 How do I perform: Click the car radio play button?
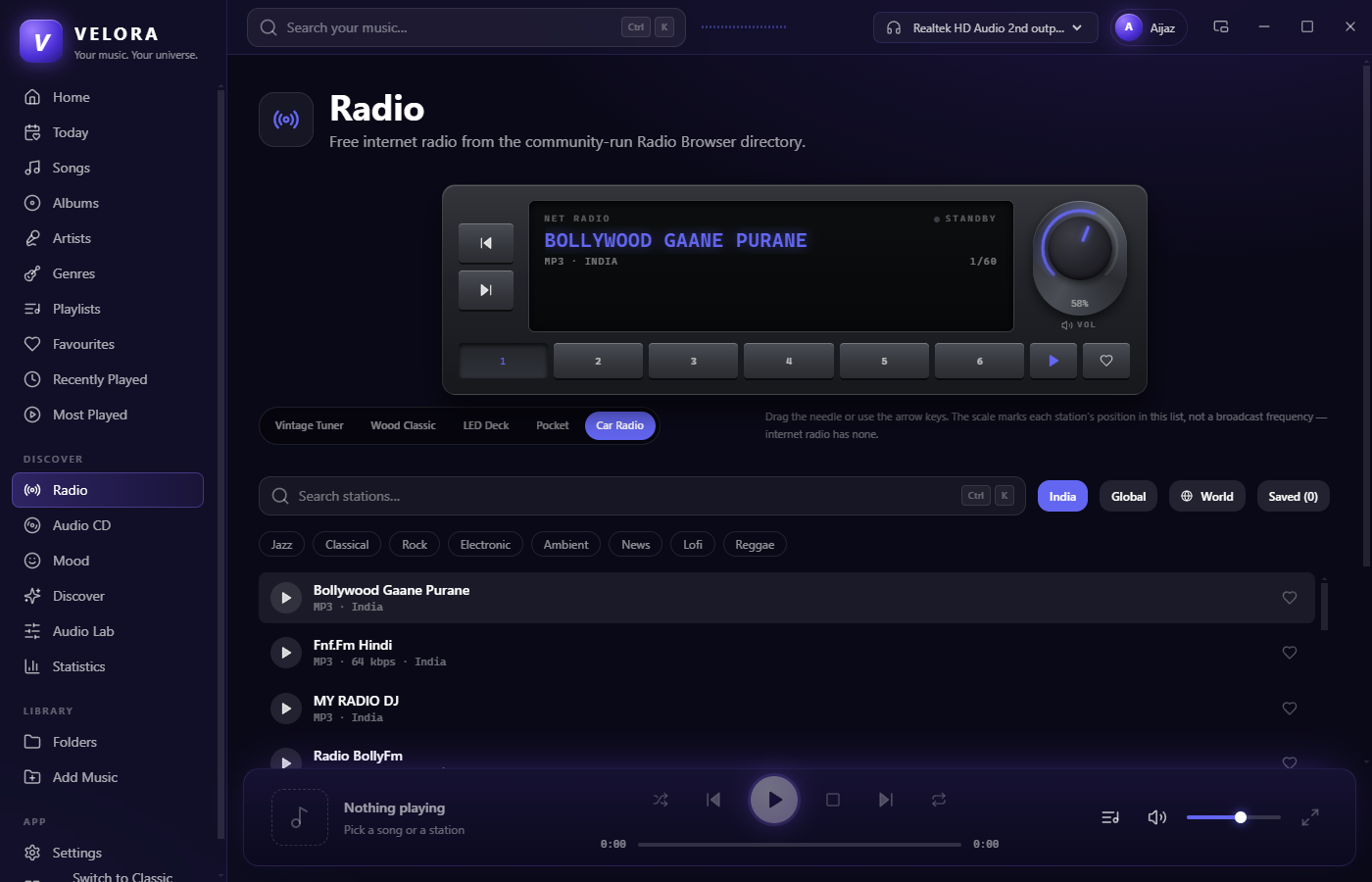[1053, 361]
